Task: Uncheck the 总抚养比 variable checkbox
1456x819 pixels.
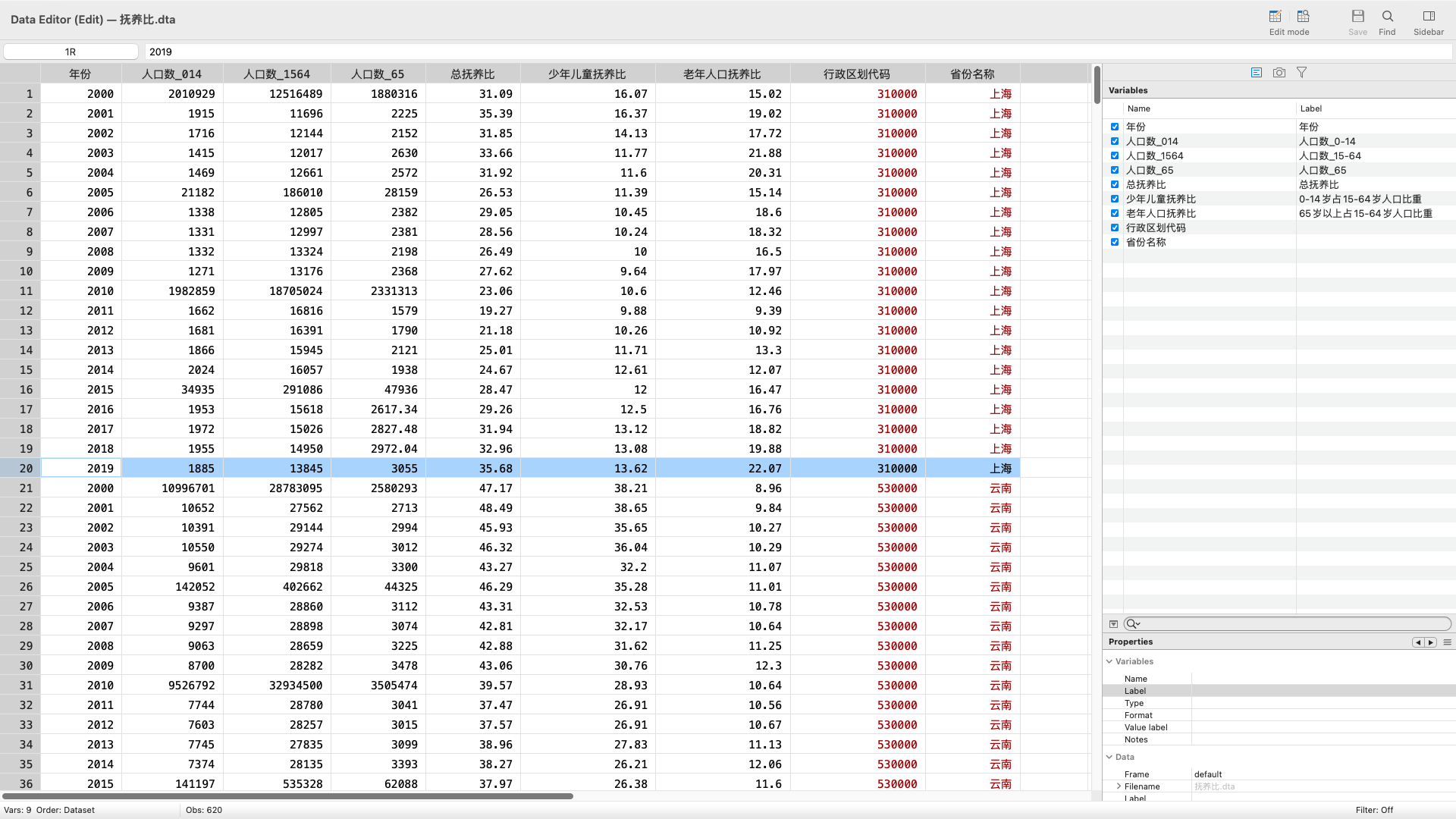Action: 1115,184
